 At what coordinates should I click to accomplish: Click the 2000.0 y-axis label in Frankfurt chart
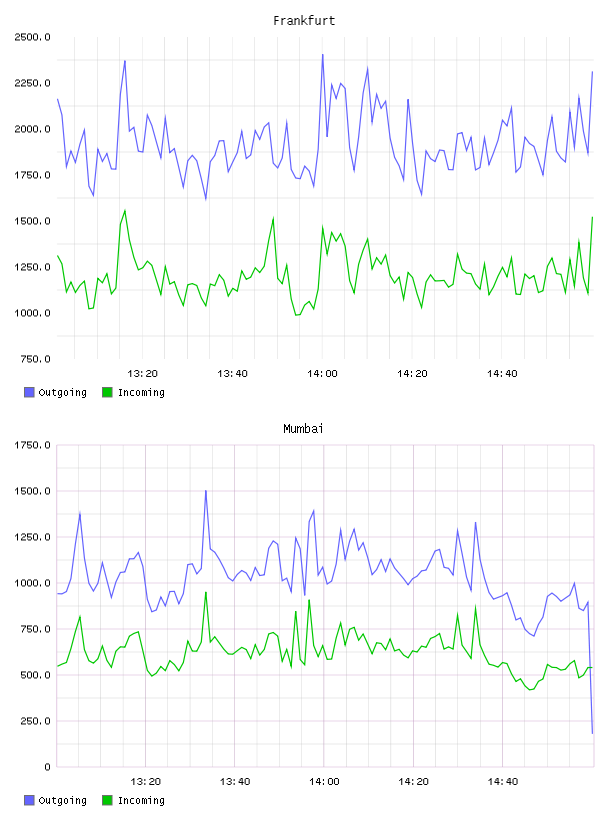[x=32, y=129]
